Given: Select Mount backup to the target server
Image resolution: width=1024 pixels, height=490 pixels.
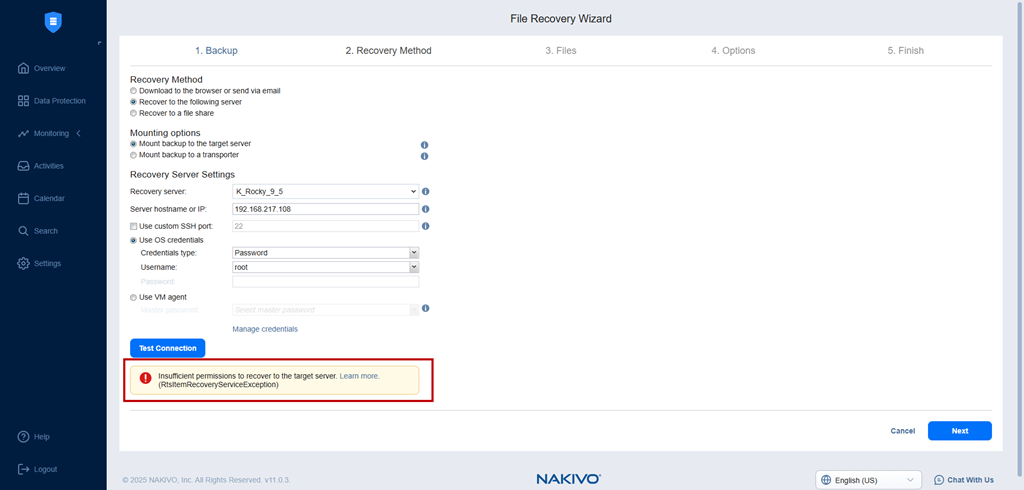Looking at the screenshot, I should coord(133,144).
